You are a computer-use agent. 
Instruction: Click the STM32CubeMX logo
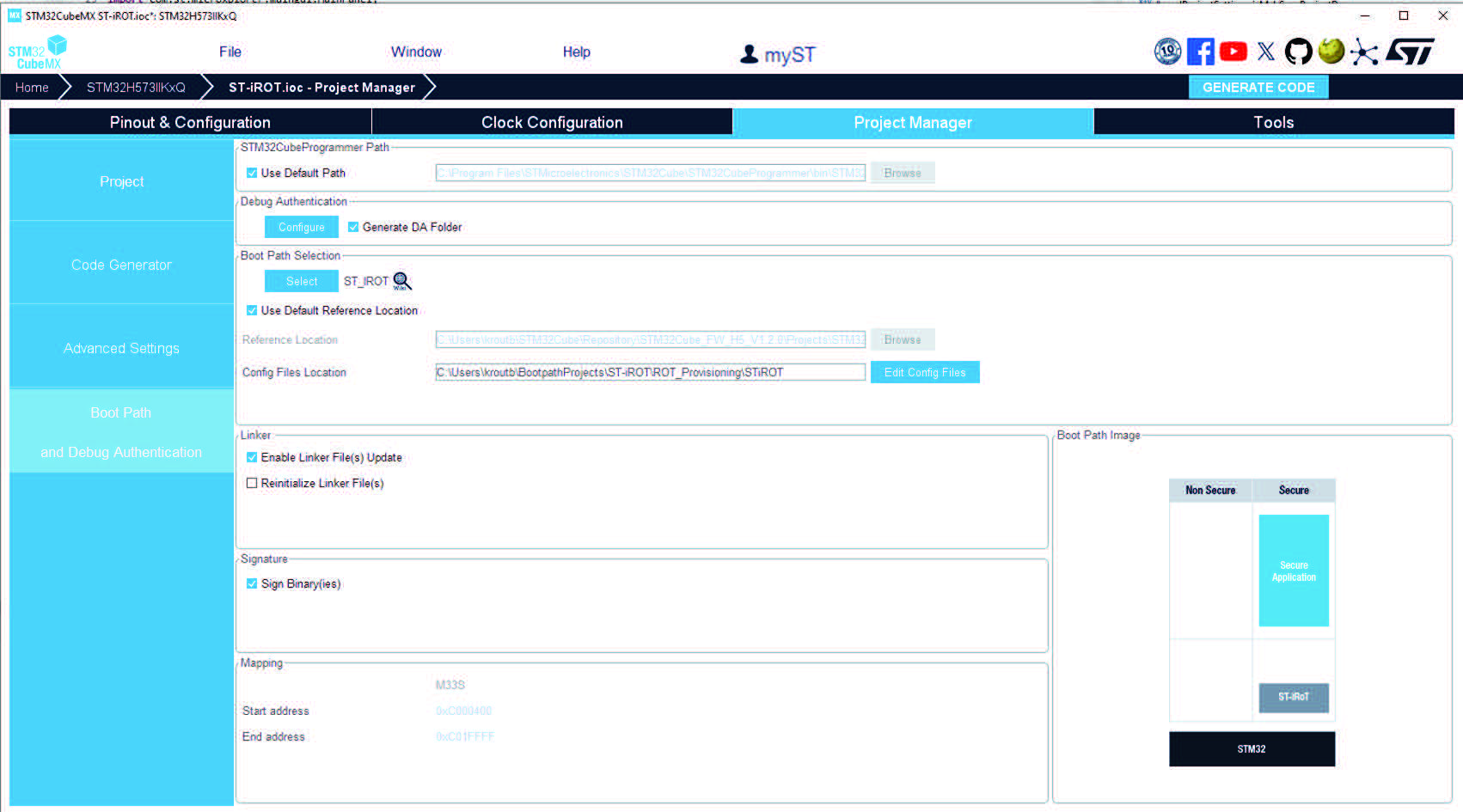(x=38, y=52)
